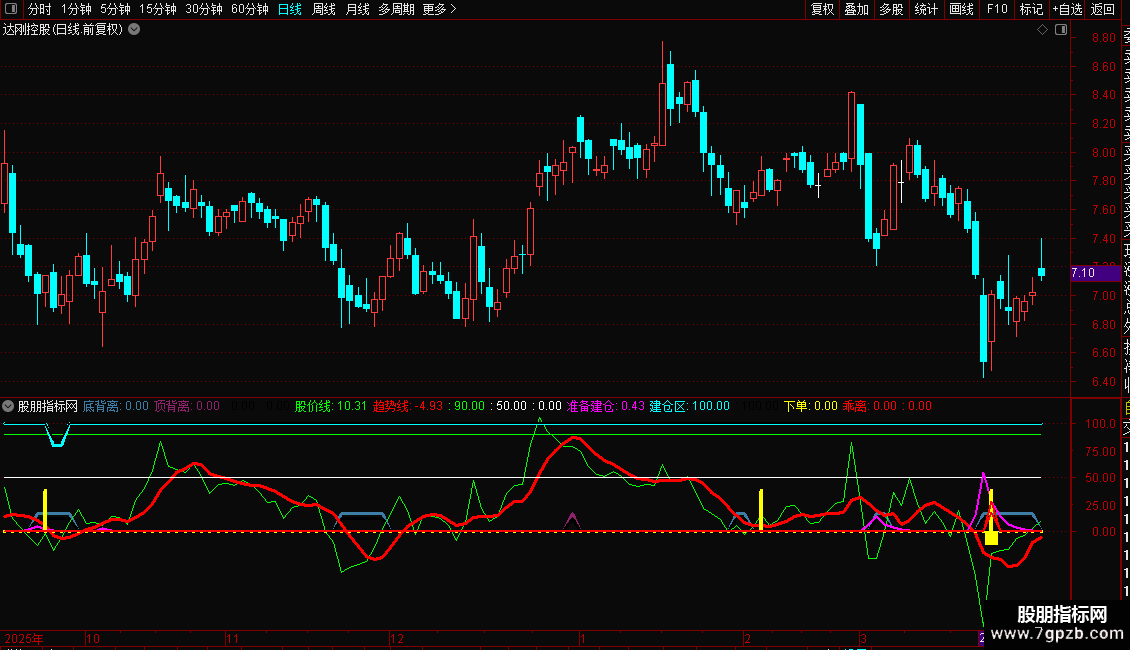Switch to the 分时 intraday tab
The height and width of the screenshot is (650, 1130).
click(40, 9)
